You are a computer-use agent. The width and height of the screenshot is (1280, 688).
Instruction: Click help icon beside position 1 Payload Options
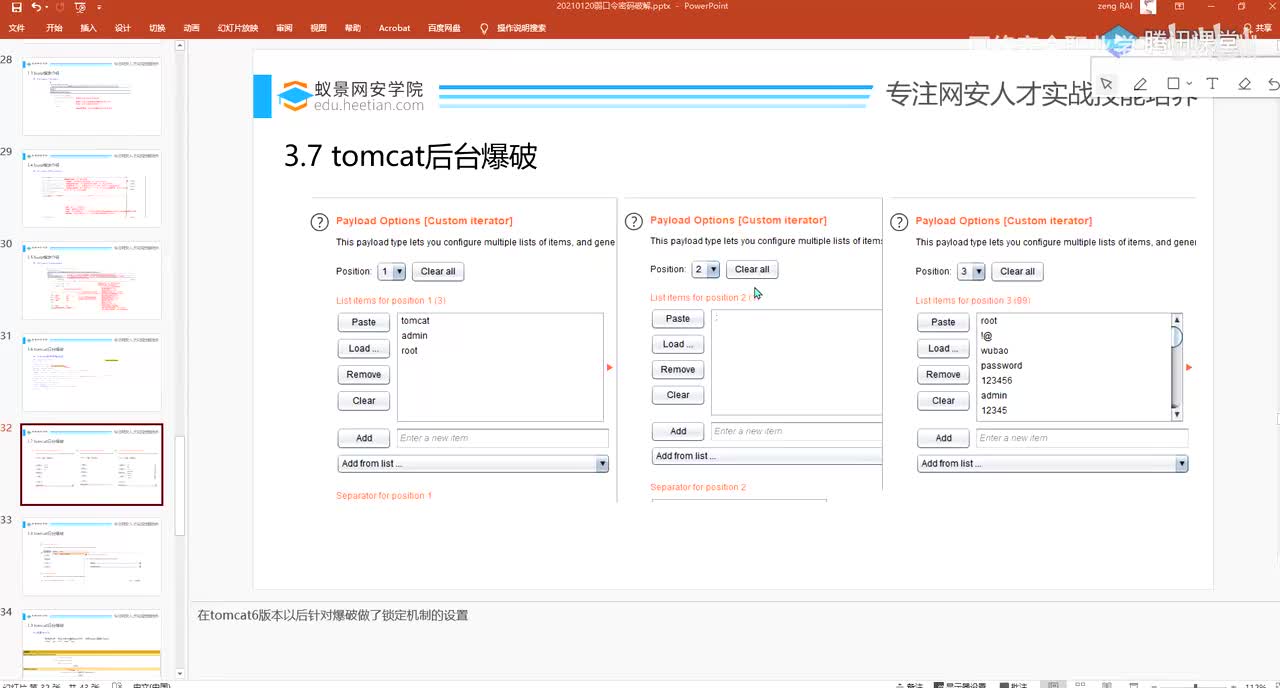tap(320, 222)
